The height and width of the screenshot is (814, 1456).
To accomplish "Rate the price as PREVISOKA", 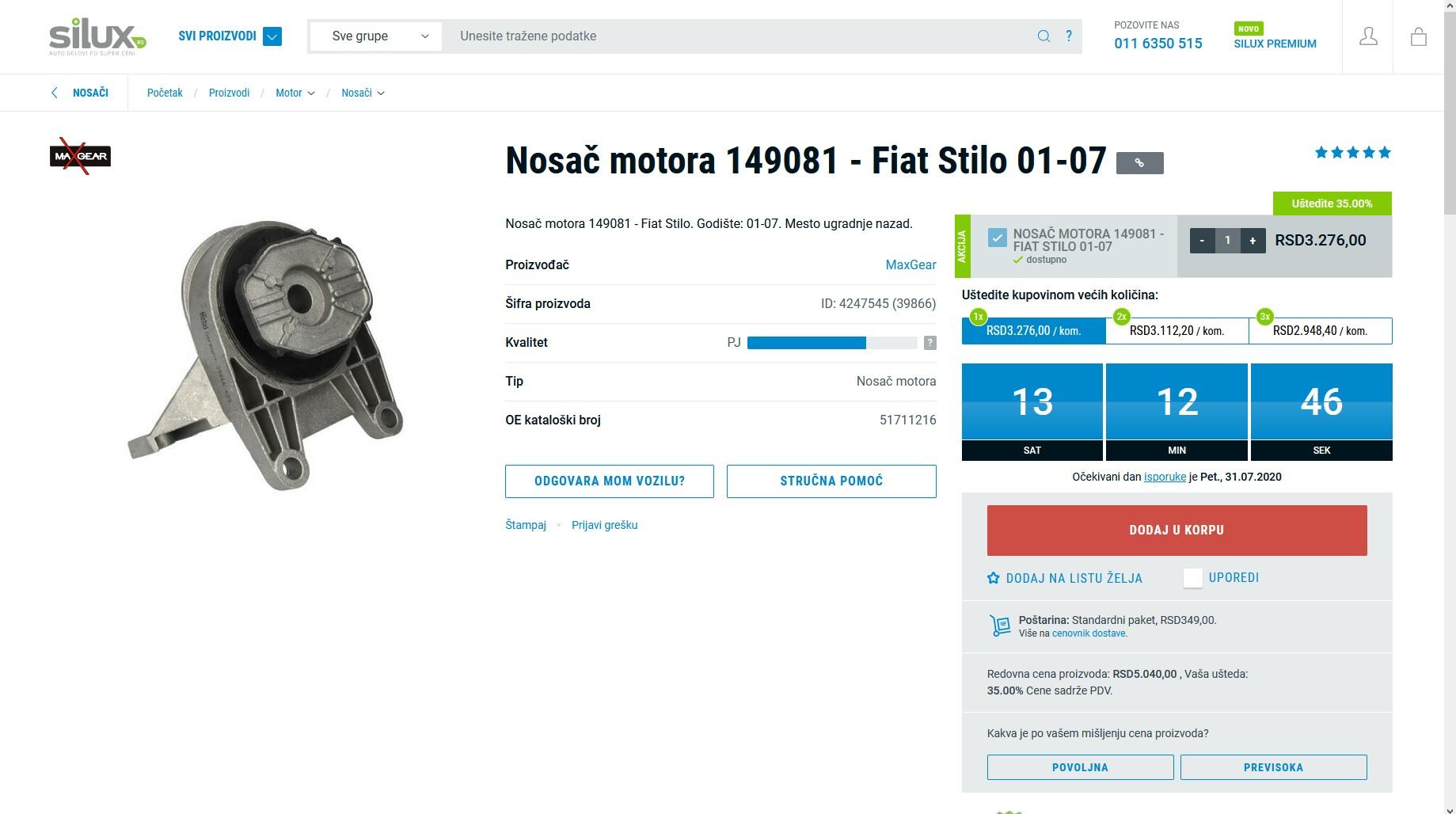I will tap(1273, 767).
